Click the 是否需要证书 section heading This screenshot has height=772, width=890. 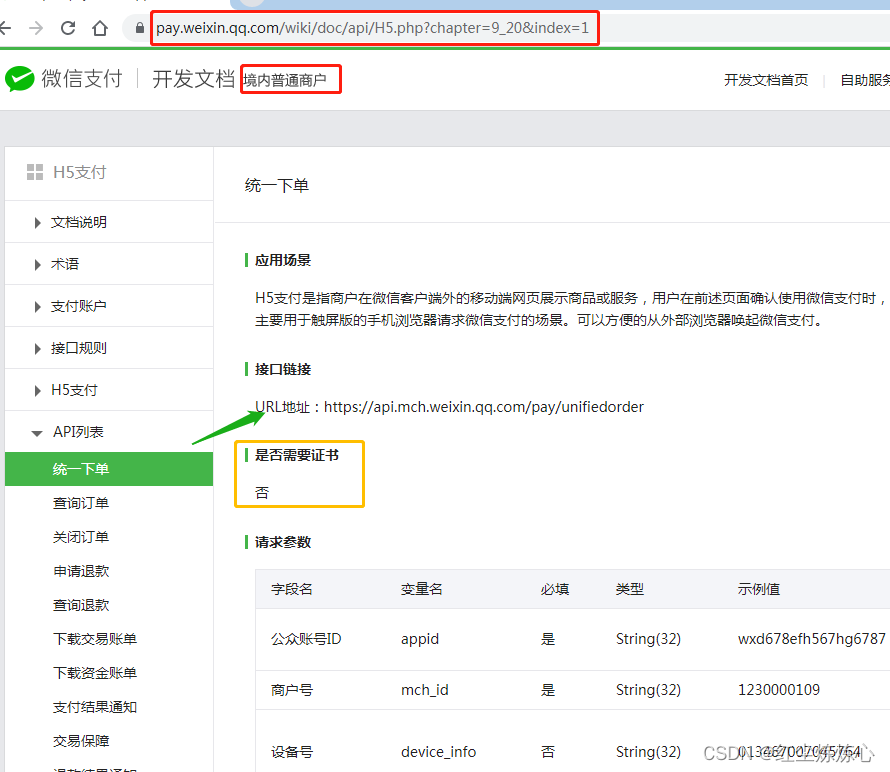click(x=297, y=455)
